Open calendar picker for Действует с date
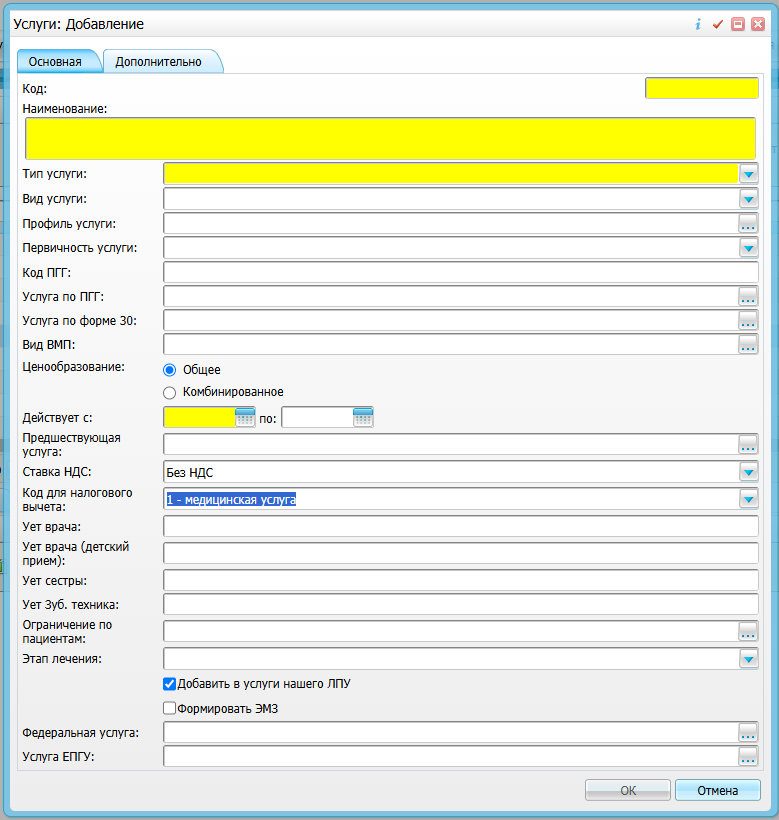779x820 pixels. coord(245,417)
